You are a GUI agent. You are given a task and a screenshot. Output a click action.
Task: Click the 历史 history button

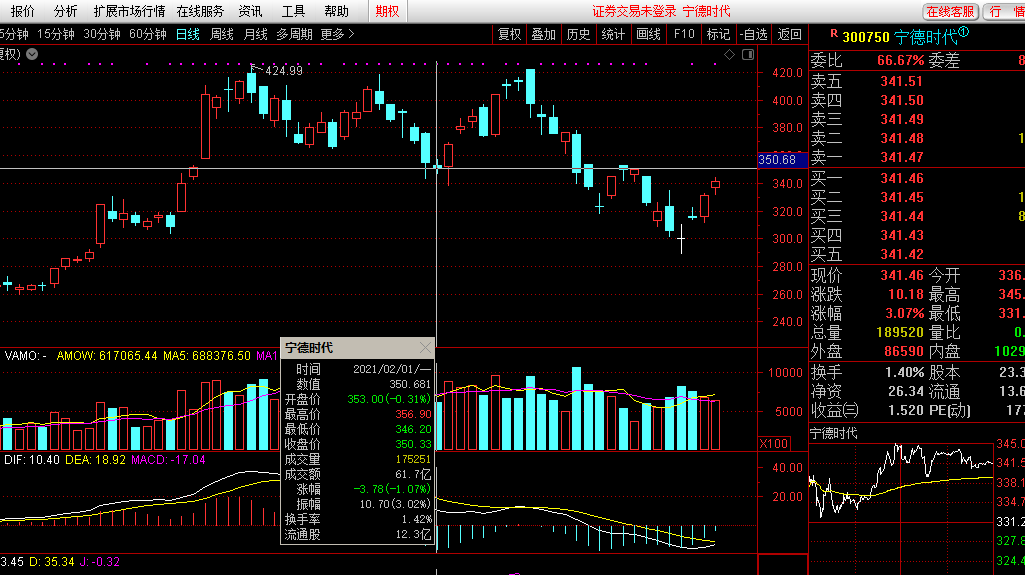[x=578, y=34]
